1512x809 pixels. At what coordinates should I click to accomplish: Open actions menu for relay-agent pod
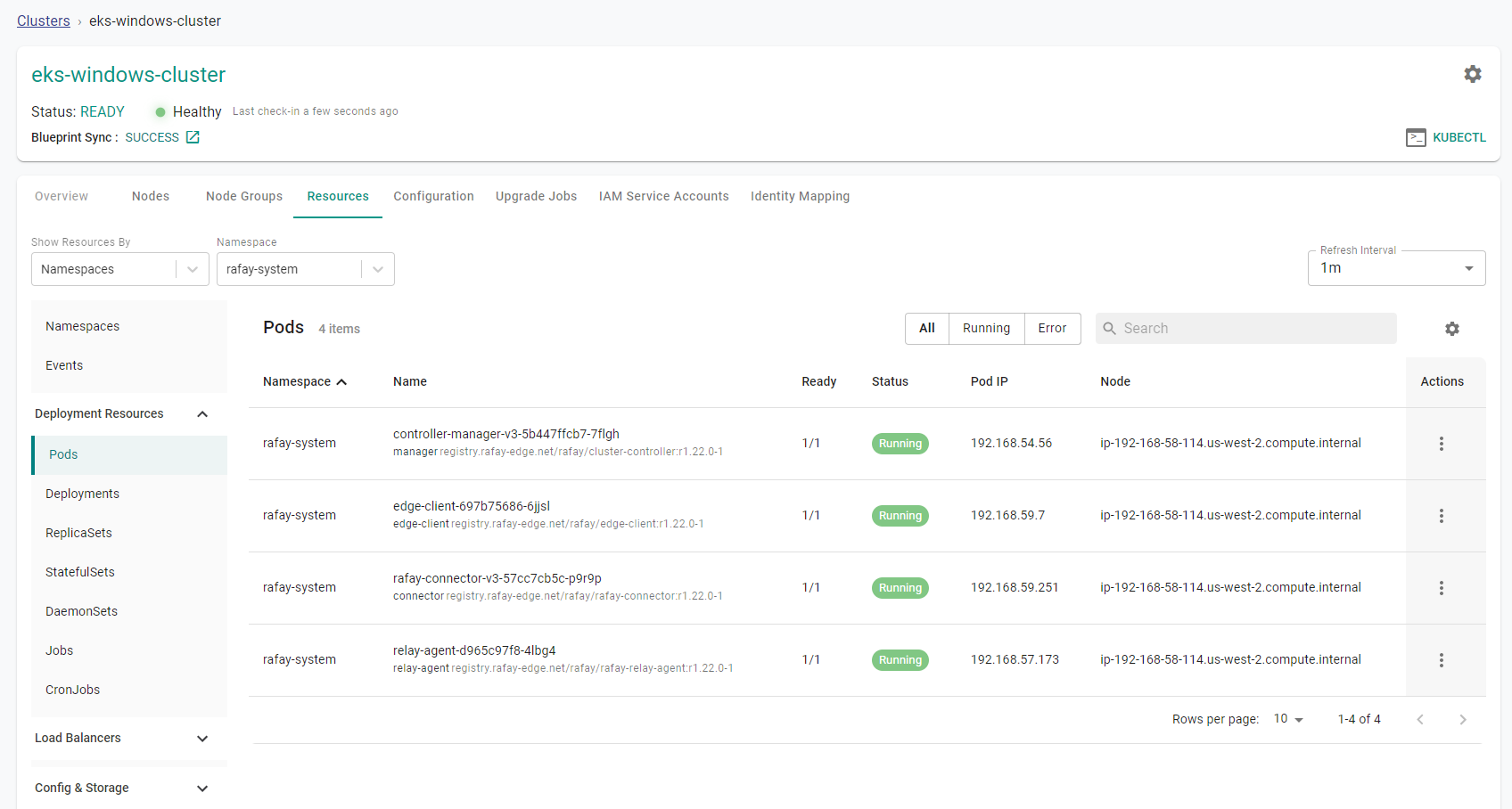(1442, 660)
